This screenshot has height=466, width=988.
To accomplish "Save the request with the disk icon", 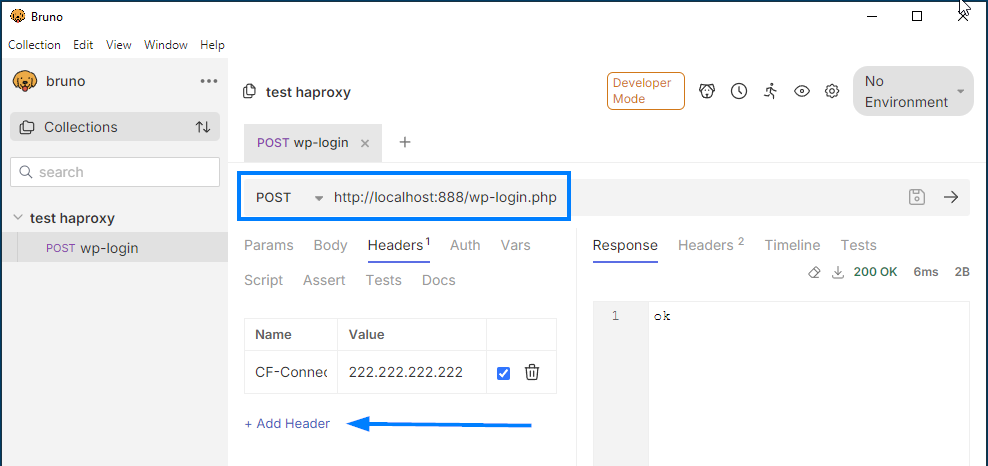I will click(x=916, y=197).
